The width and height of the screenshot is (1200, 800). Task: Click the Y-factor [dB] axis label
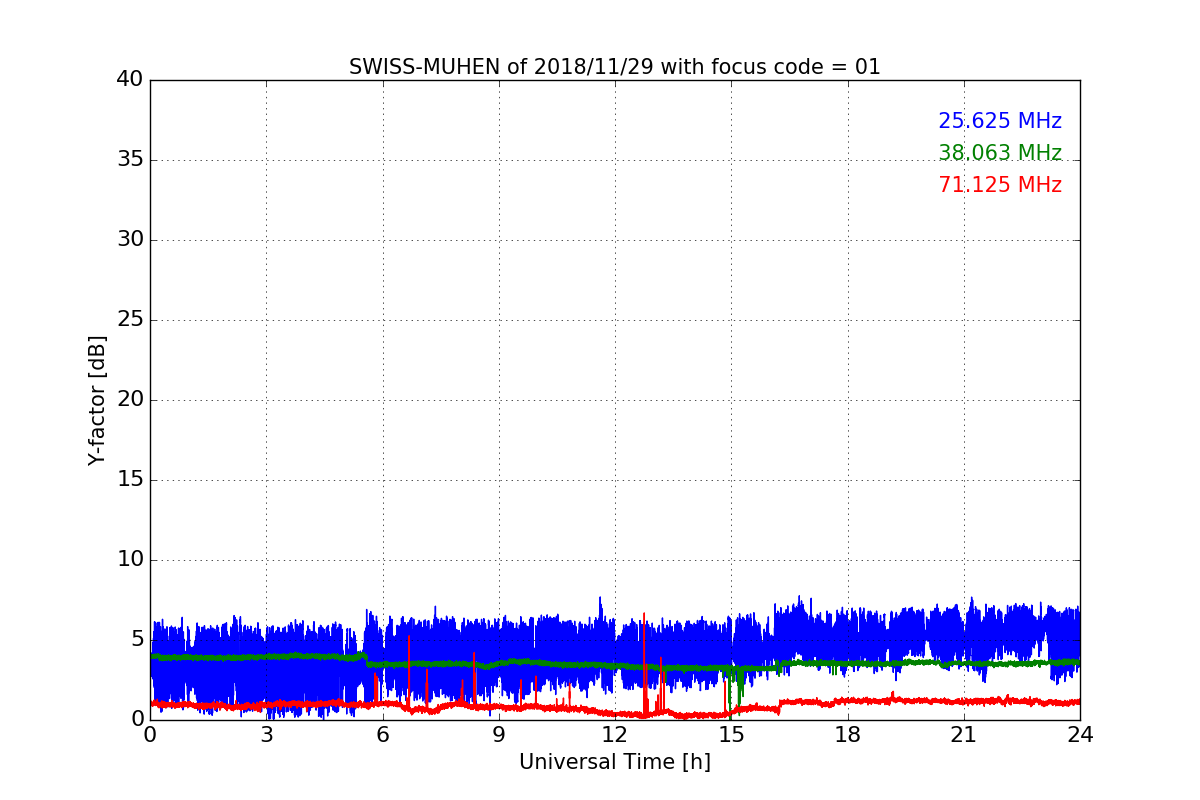pos(97,400)
